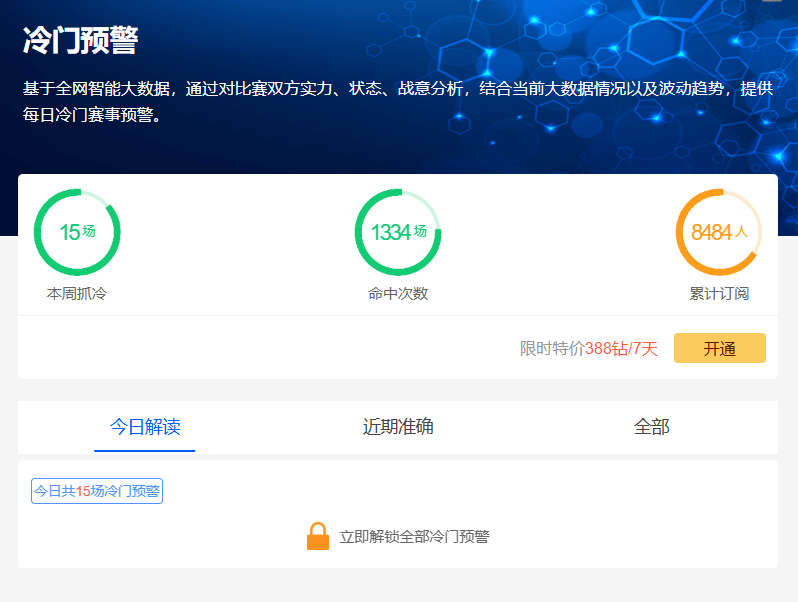Select the 全部 tab
Viewport: 798px width, 602px height.
[651, 427]
